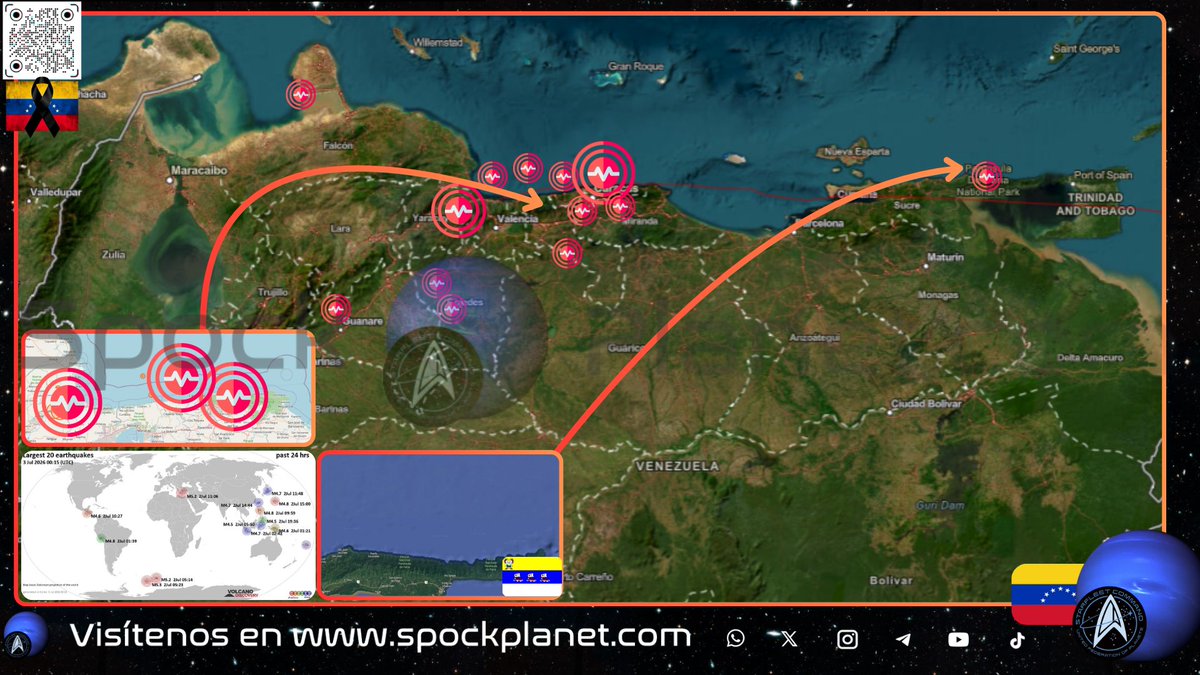Open WhatsApp icon in footer

point(736,639)
